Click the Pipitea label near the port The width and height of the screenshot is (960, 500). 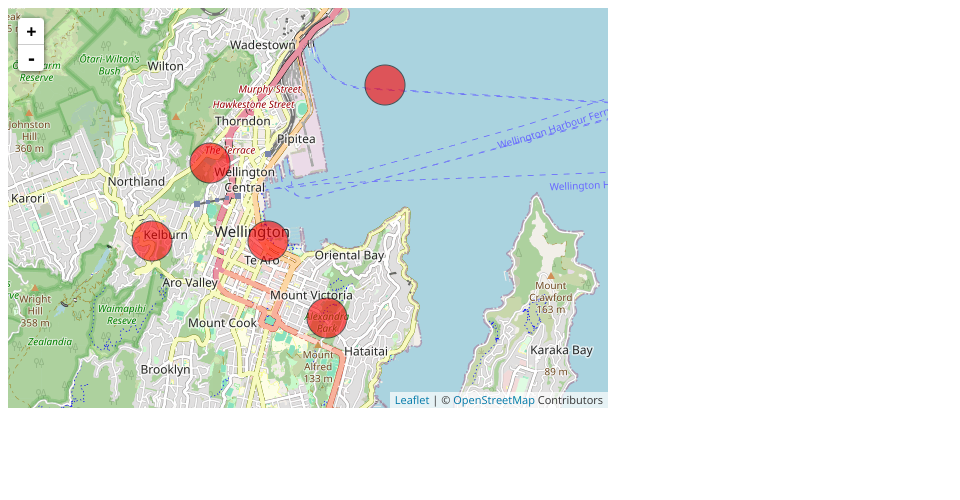296,139
